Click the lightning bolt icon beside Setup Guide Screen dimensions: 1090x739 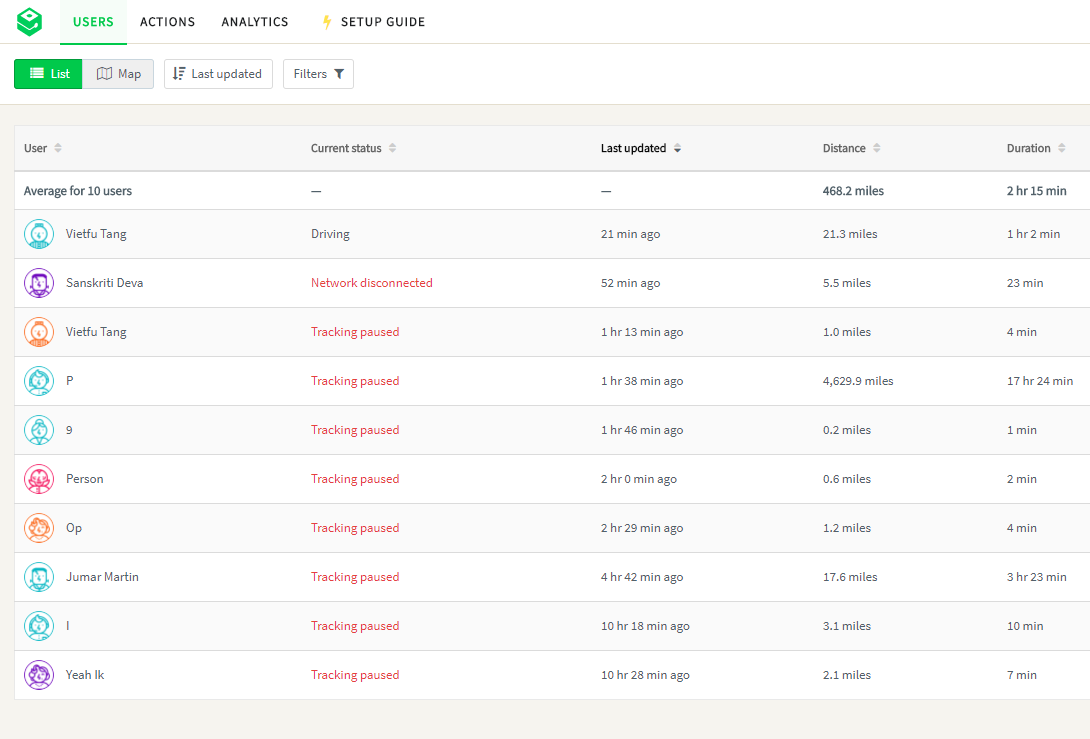coord(327,22)
